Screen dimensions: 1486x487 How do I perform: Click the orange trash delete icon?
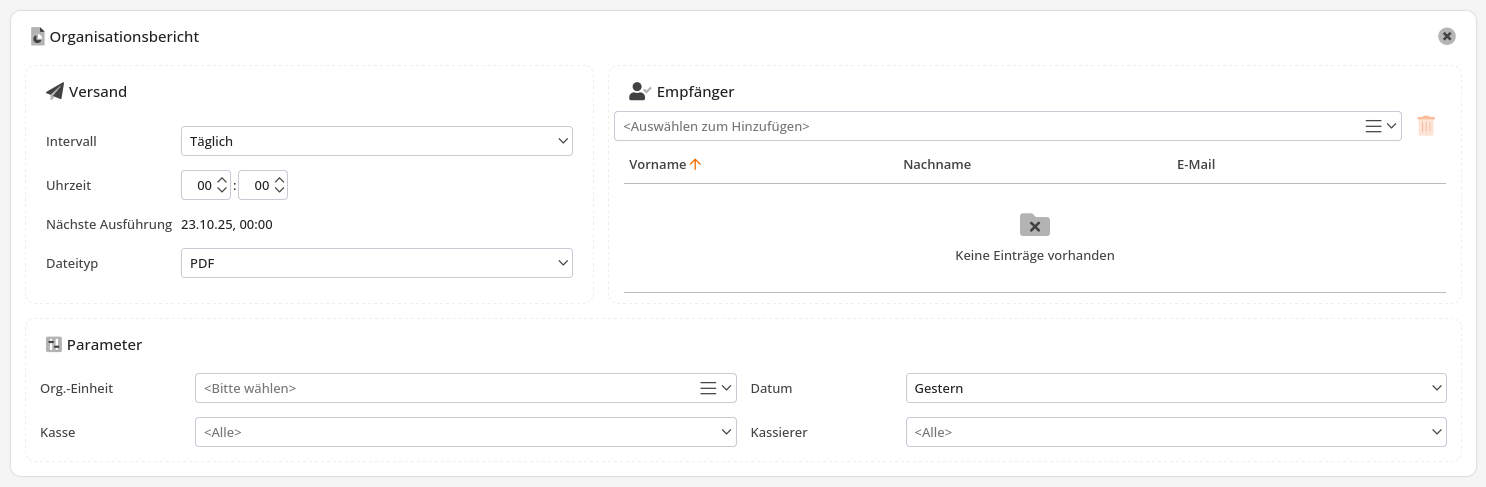point(1426,126)
